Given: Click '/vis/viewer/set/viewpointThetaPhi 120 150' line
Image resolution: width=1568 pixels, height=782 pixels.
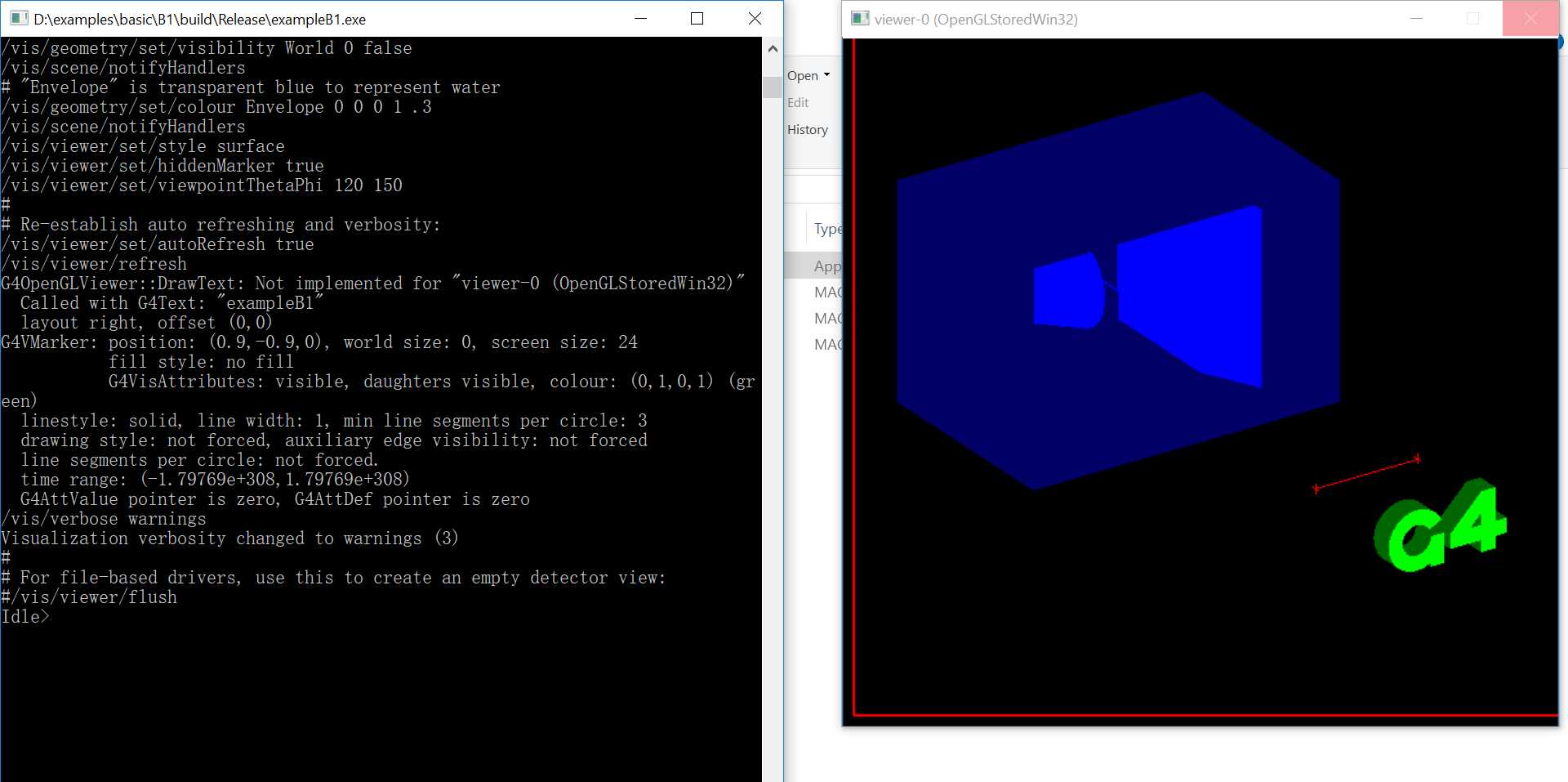Looking at the screenshot, I should [x=202, y=185].
